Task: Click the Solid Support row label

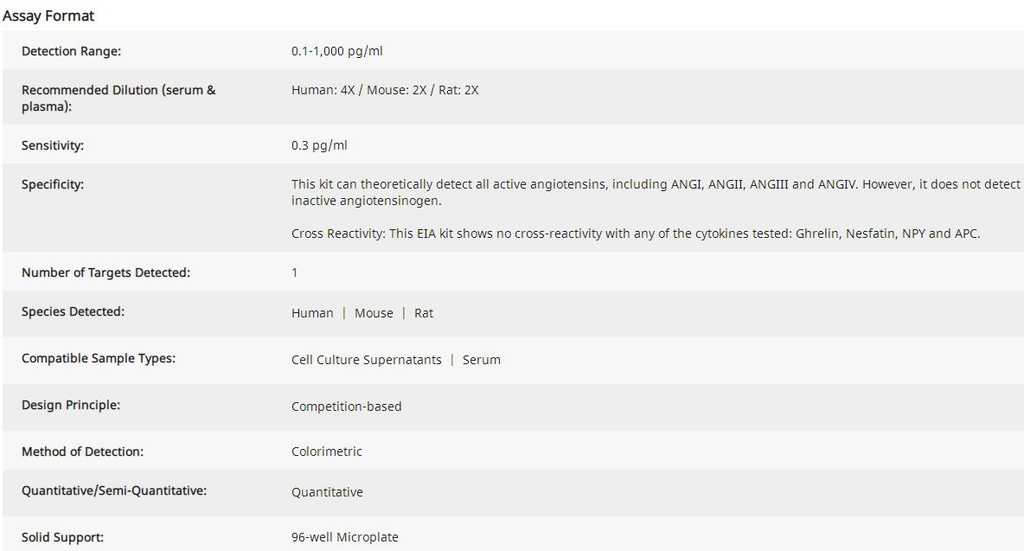Action: coord(62,537)
